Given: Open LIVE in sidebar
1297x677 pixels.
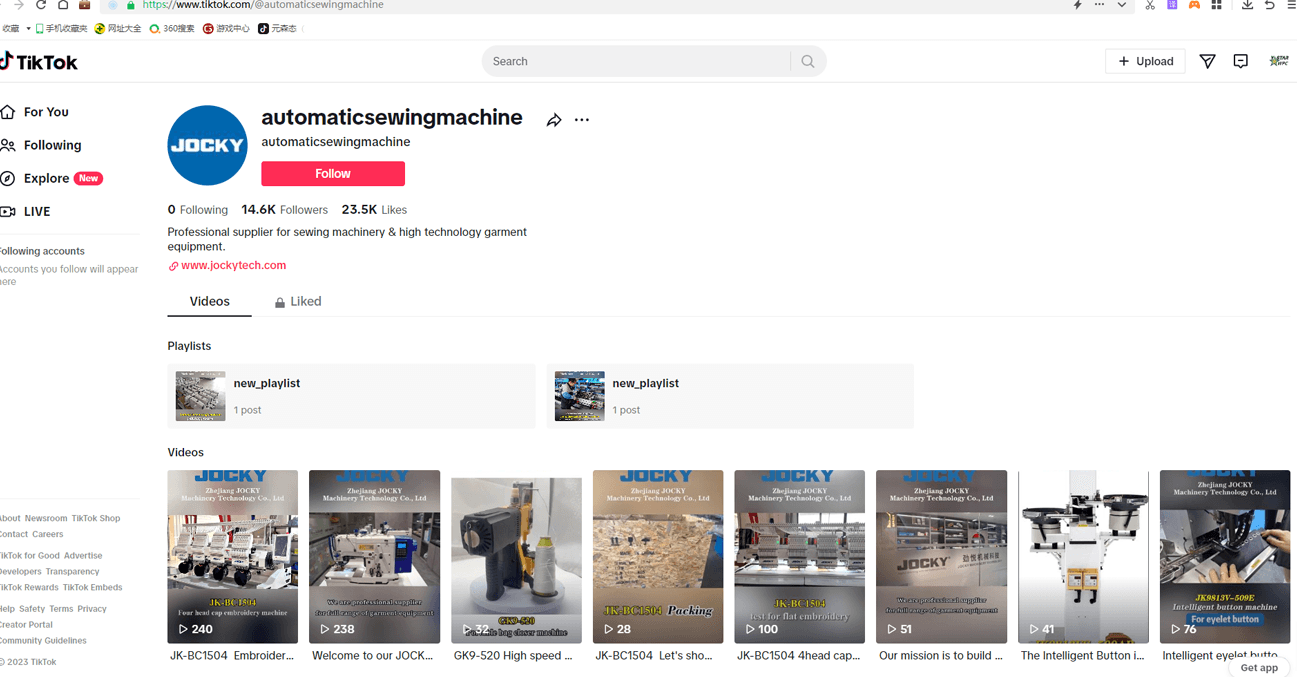Looking at the screenshot, I should [26, 212].
